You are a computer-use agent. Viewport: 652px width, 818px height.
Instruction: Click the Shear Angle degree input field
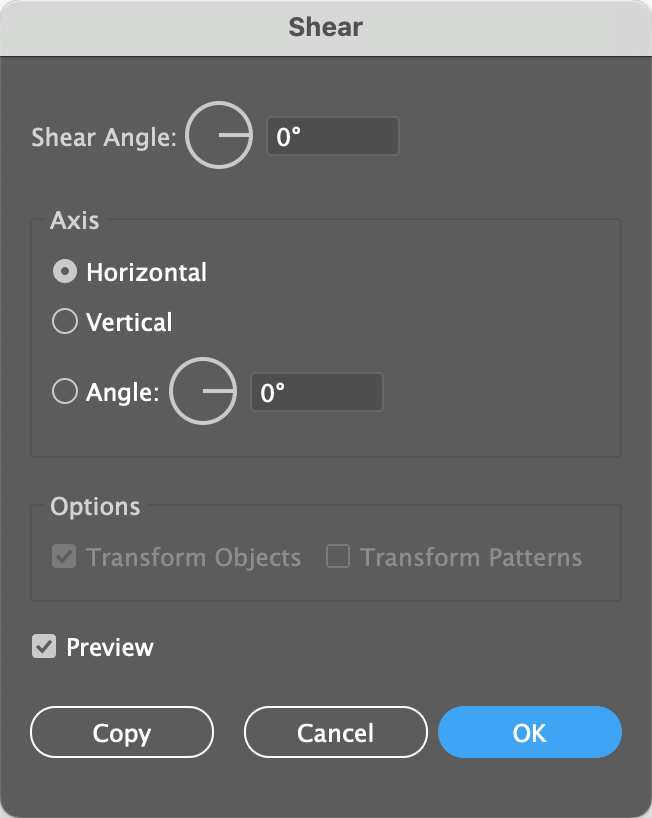pos(332,136)
